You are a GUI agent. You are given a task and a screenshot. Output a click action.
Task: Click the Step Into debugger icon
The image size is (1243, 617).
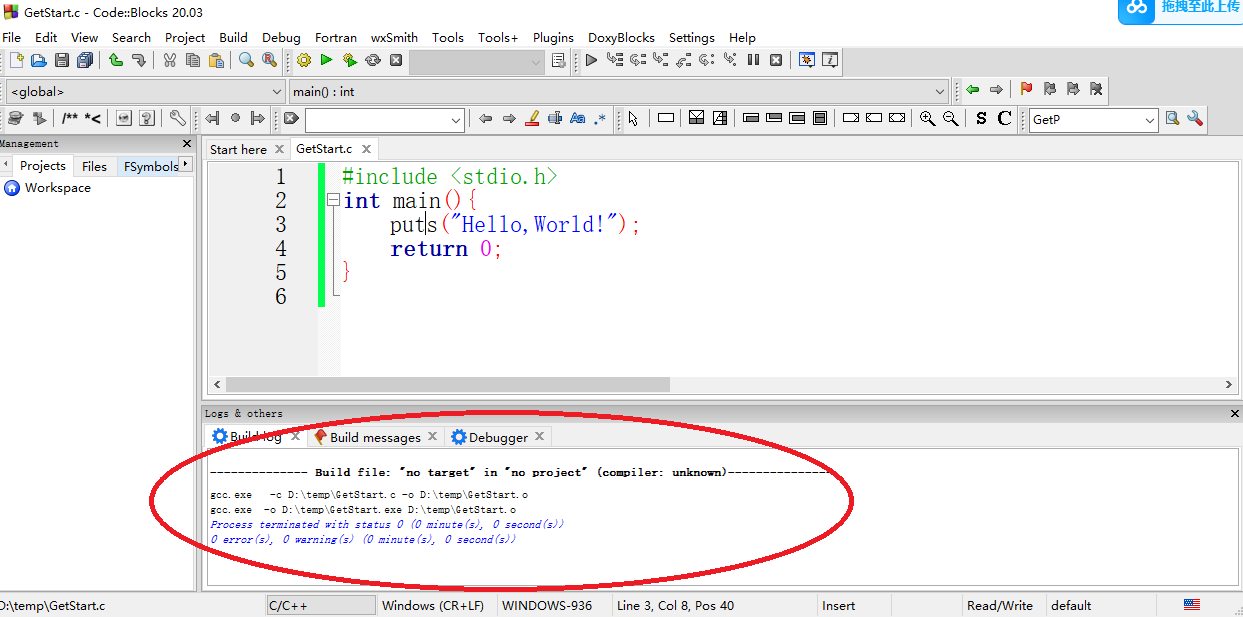coord(661,59)
